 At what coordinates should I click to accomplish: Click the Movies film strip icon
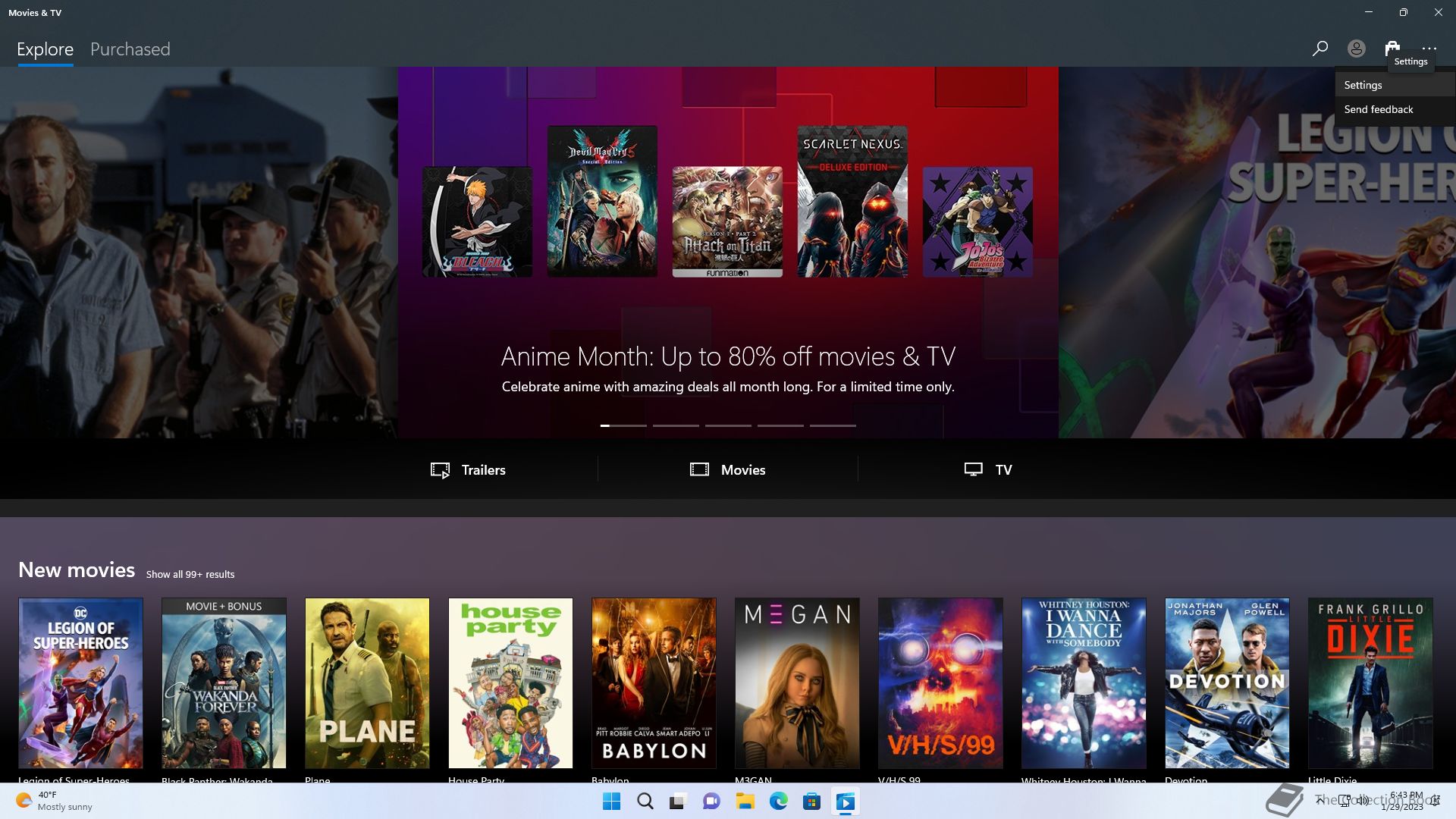[699, 469]
